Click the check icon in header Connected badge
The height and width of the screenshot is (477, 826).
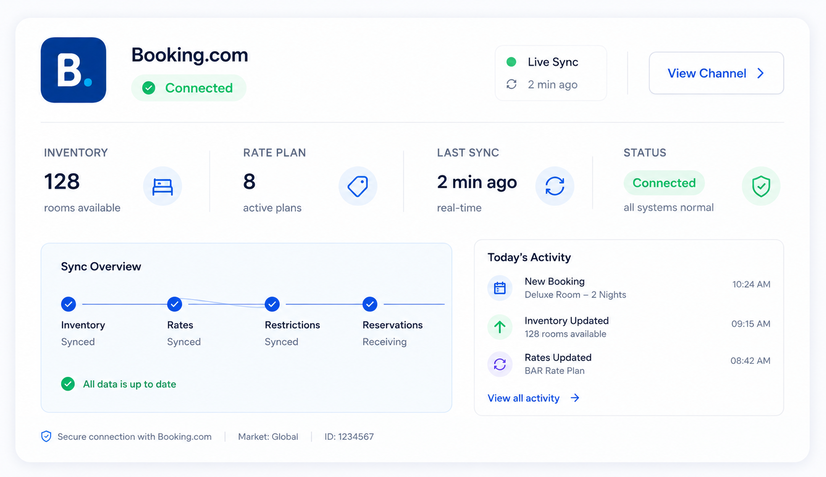pyautogui.click(x=149, y=88)
